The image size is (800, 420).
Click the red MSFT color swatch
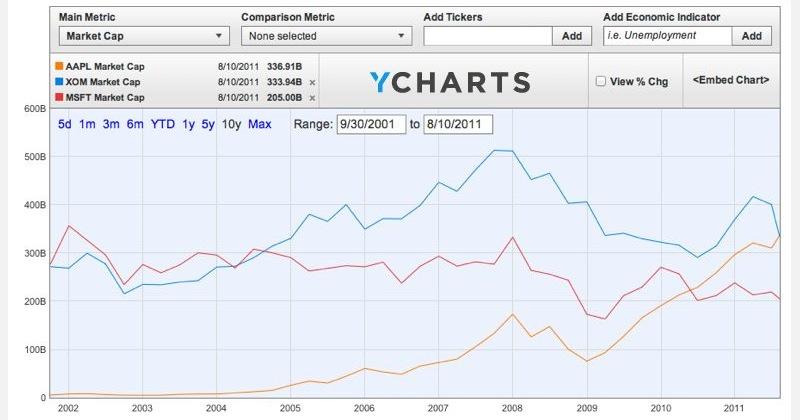59,97
